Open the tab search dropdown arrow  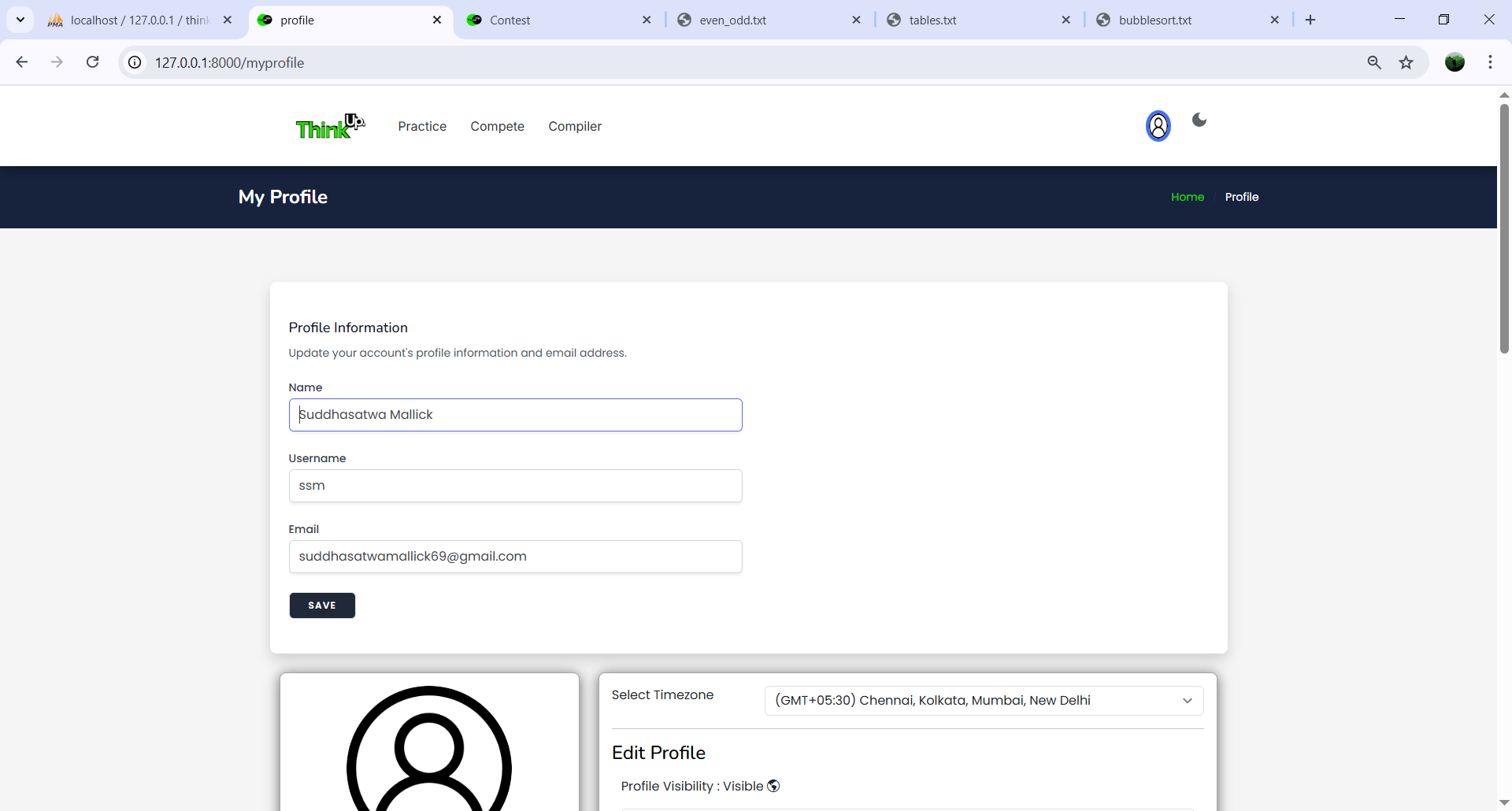[20, 20]
